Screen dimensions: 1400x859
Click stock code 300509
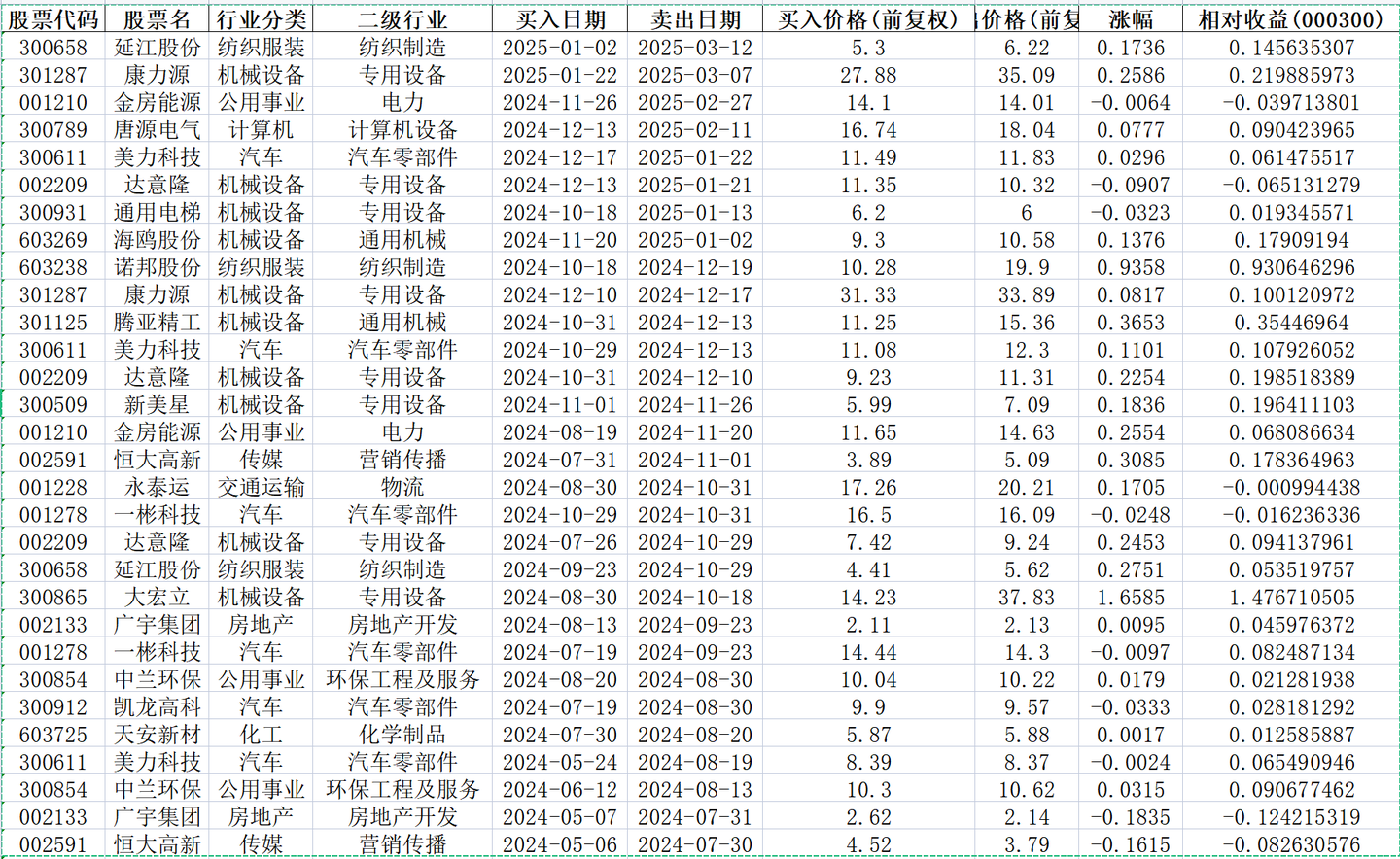(x=53, y=405)
